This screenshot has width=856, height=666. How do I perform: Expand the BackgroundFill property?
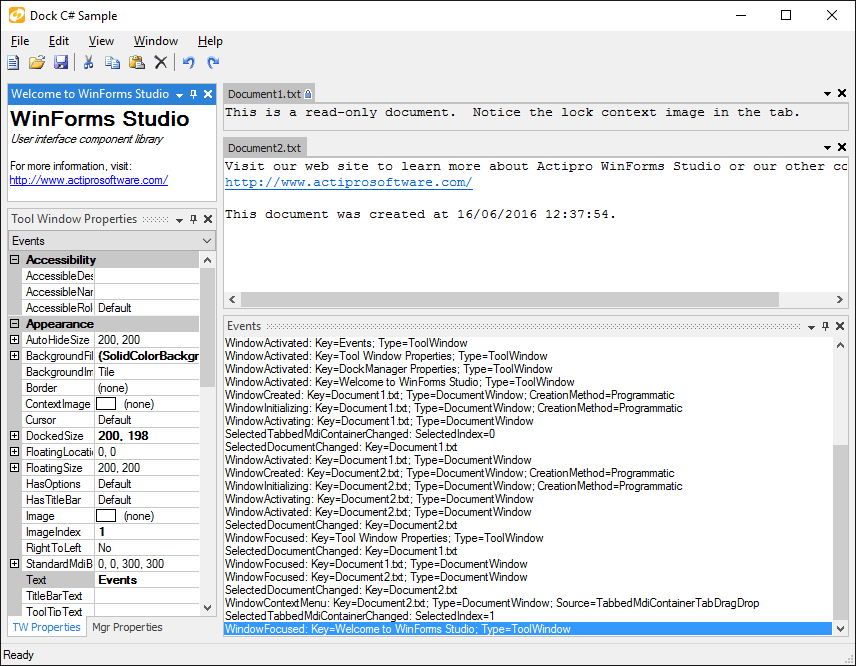pyautogui.click(x=15, y=356)
